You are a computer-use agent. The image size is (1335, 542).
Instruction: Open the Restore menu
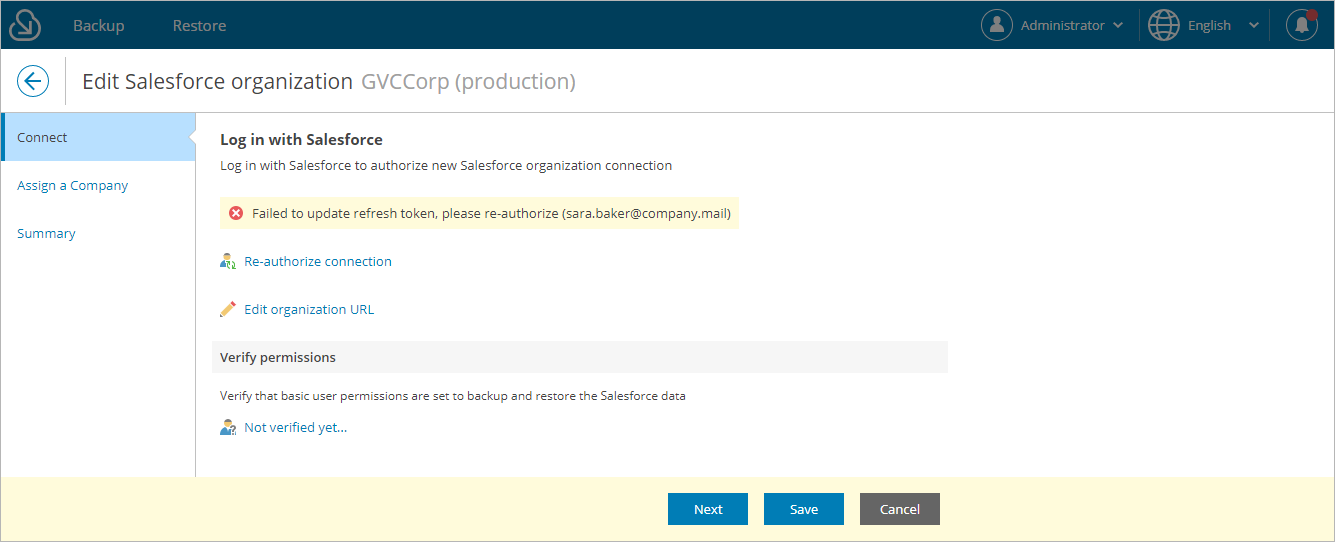199,25
